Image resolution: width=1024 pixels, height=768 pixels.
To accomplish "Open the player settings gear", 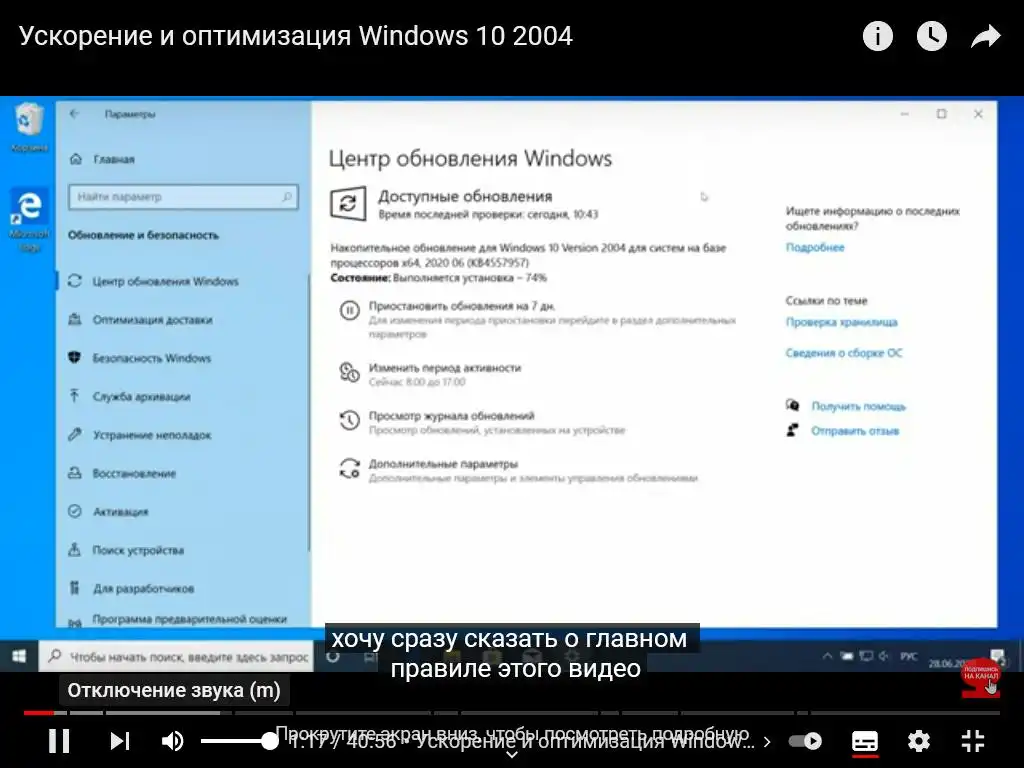I will pos(919,741).
